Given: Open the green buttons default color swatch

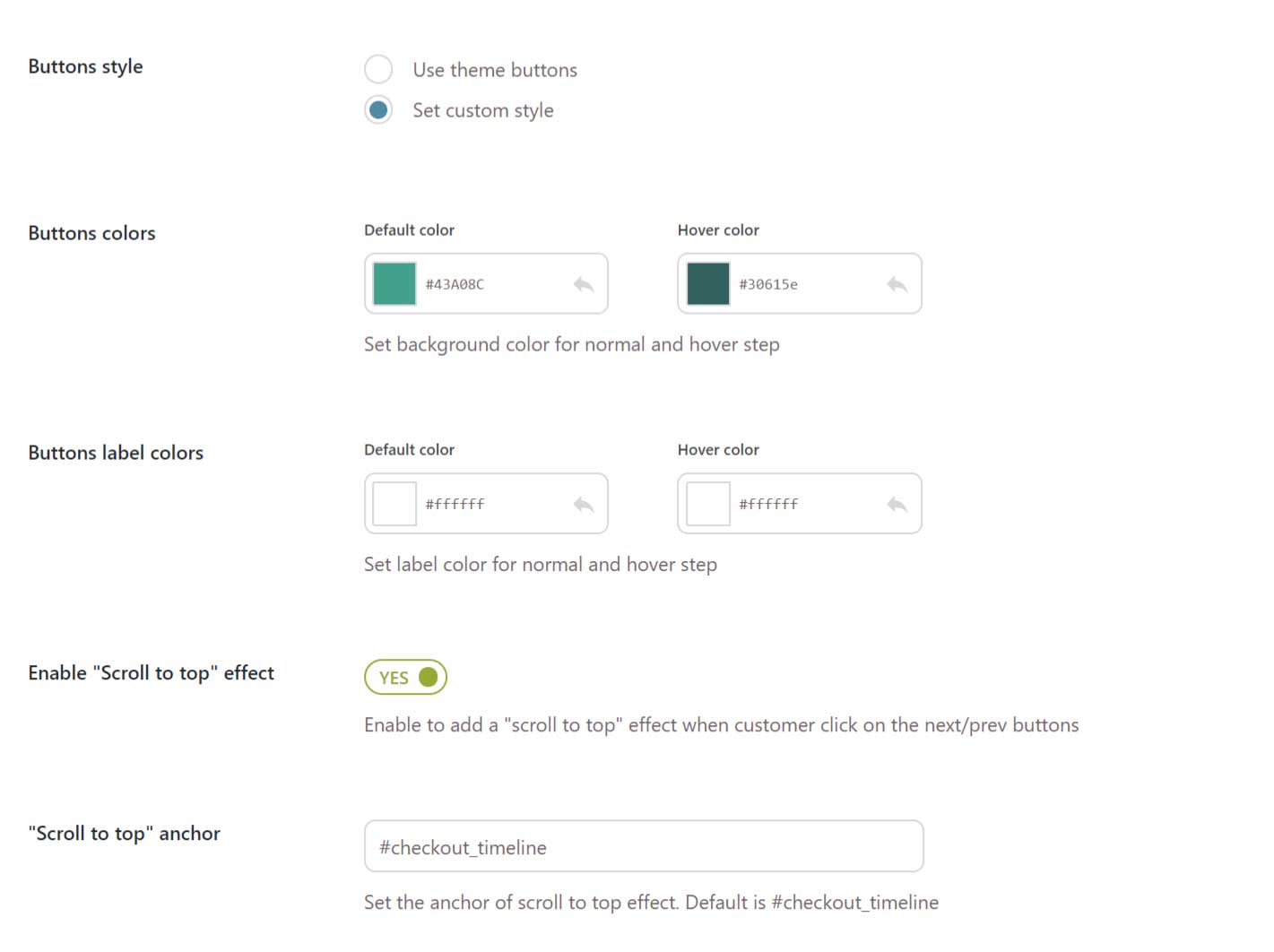Looking at the screenshot, I should tap(394, 284).
